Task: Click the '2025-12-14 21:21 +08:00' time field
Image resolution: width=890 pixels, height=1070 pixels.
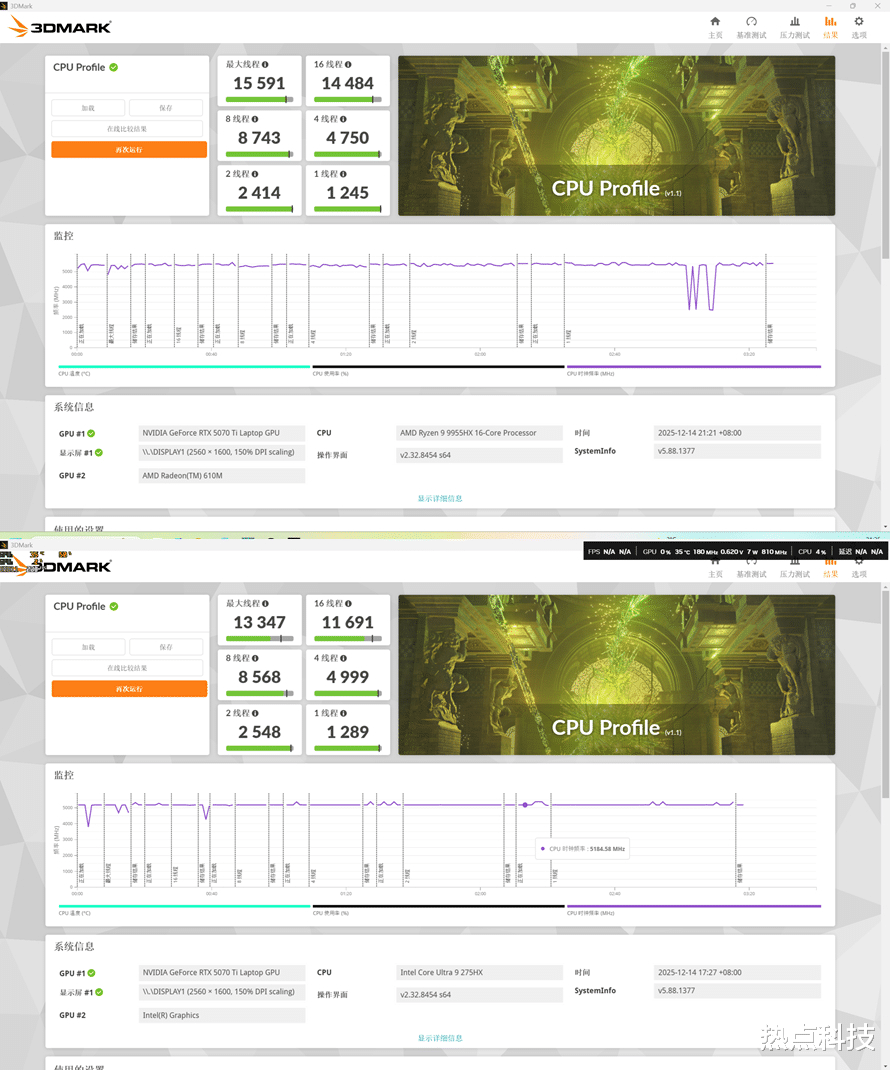Action: (737, 433)
